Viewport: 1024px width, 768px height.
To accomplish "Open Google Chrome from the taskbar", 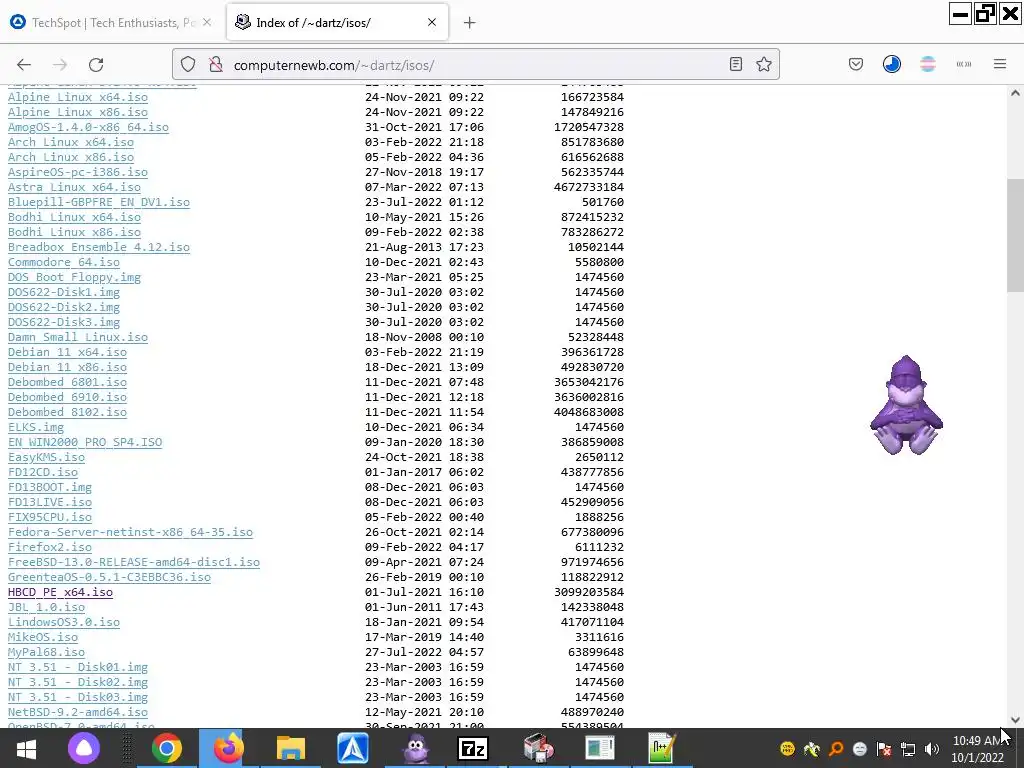I will (167, 748).
